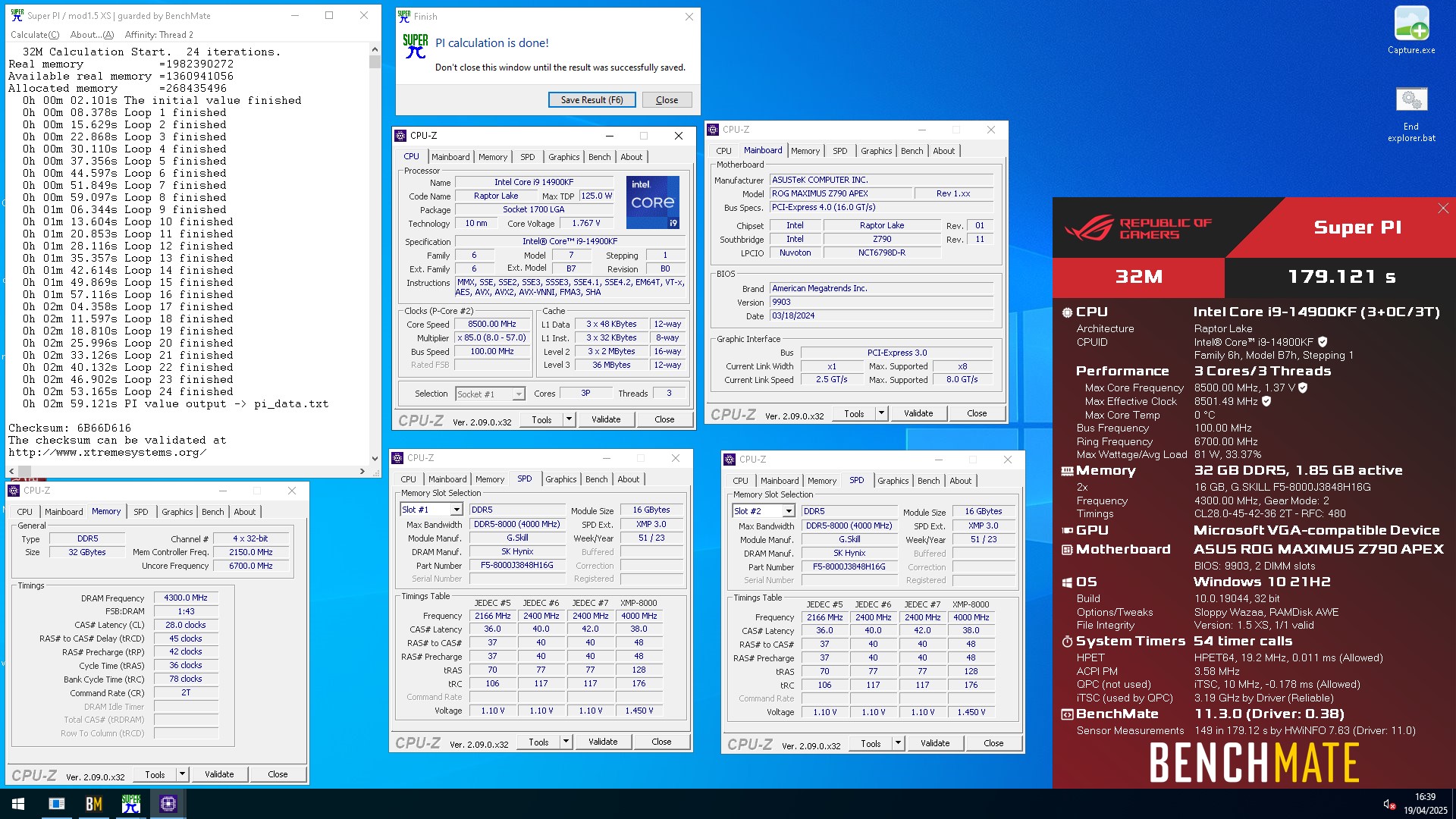The width and height of the screenshot is (1456, 819).
Task: Open the Capture.exe desktop icon
Action: [1411, 30]
